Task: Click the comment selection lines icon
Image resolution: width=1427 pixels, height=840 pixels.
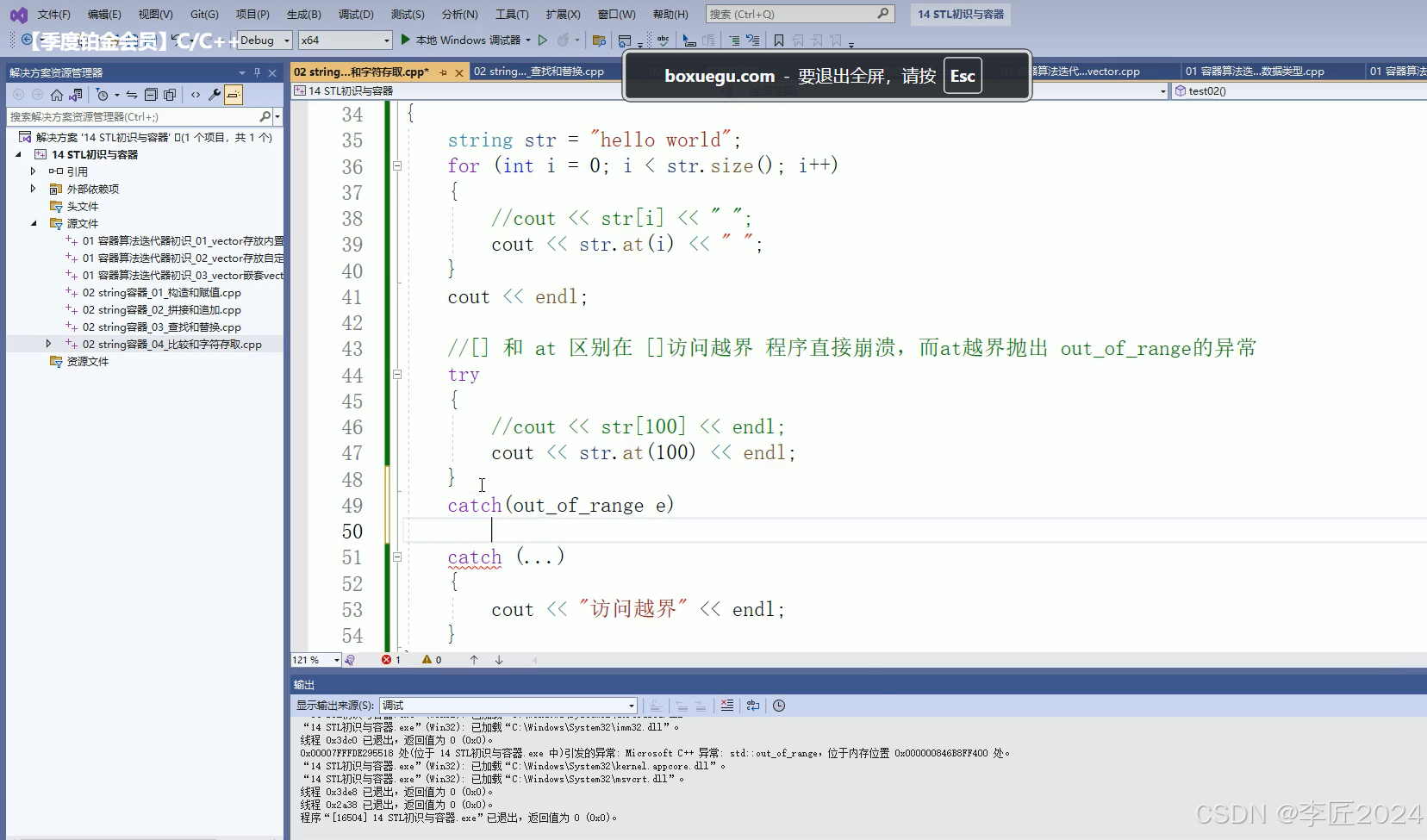Action: point(733,40)
